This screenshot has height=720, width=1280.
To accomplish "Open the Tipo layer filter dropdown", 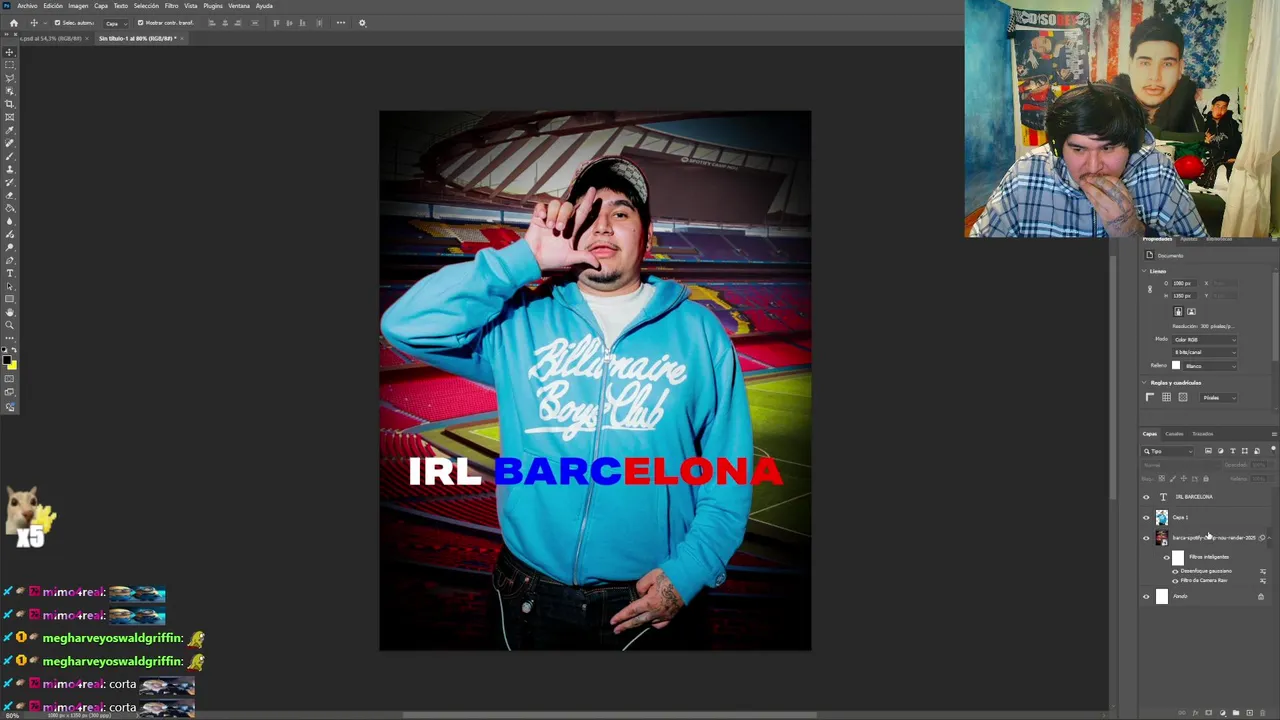I will coord(1168,451).
